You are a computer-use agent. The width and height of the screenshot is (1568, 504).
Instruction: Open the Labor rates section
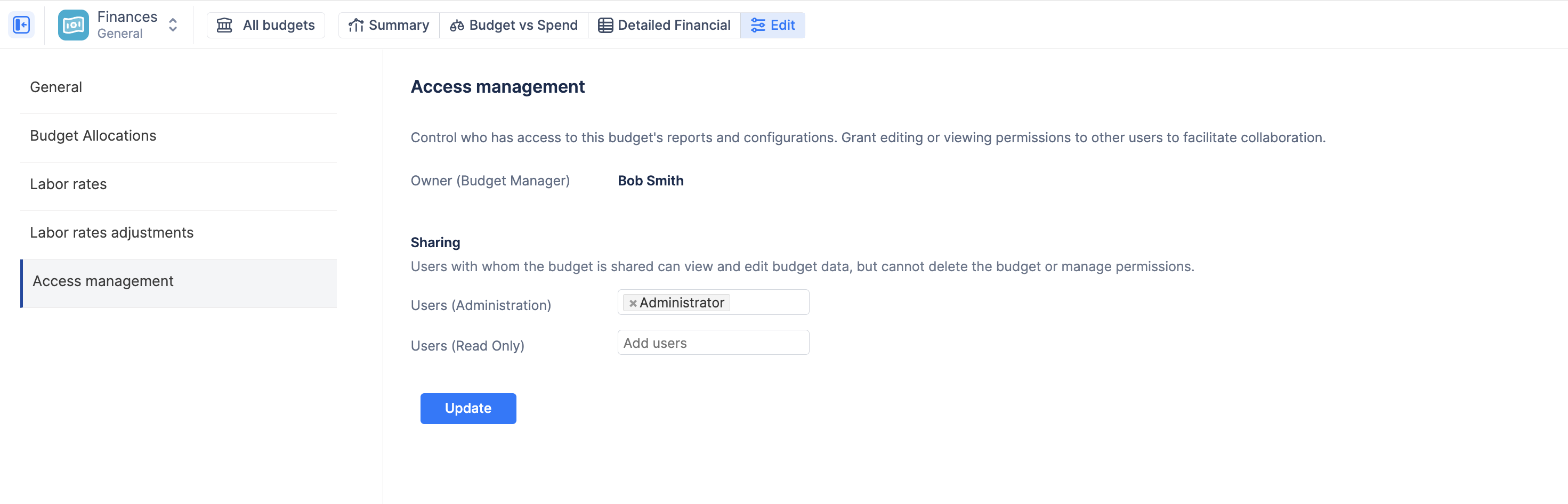click(68, 184)
